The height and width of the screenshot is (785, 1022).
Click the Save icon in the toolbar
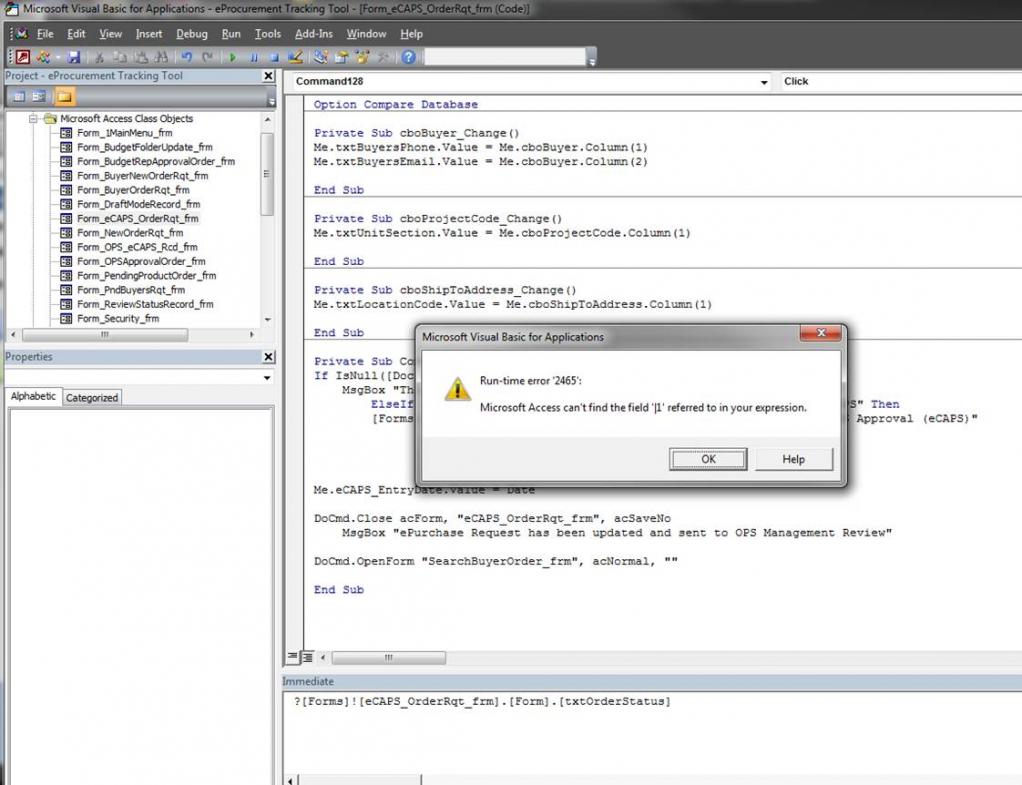coord(74,58)
